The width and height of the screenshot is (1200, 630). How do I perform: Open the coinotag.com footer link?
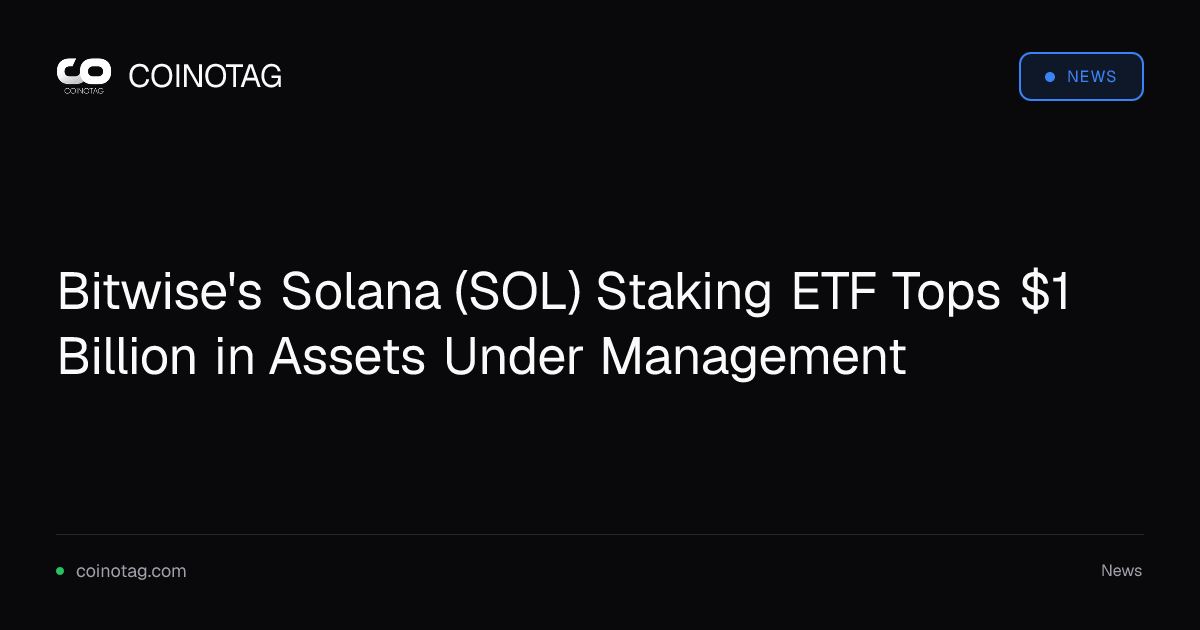pos(131,571)
